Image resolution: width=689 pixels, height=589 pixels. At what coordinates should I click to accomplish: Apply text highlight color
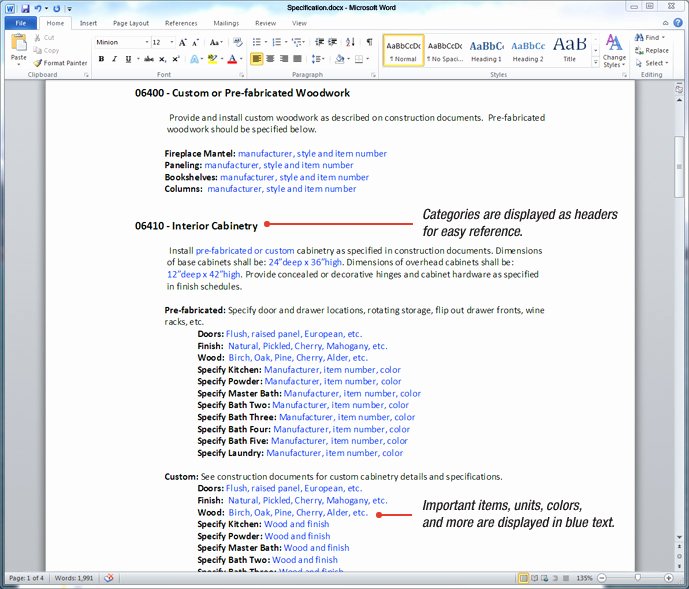tap(213, 59)
